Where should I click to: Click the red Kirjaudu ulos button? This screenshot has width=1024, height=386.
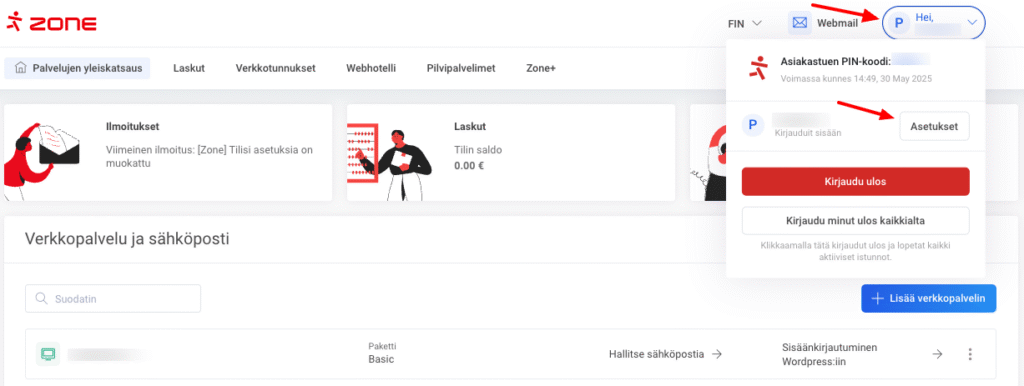(x=855, y=182)
